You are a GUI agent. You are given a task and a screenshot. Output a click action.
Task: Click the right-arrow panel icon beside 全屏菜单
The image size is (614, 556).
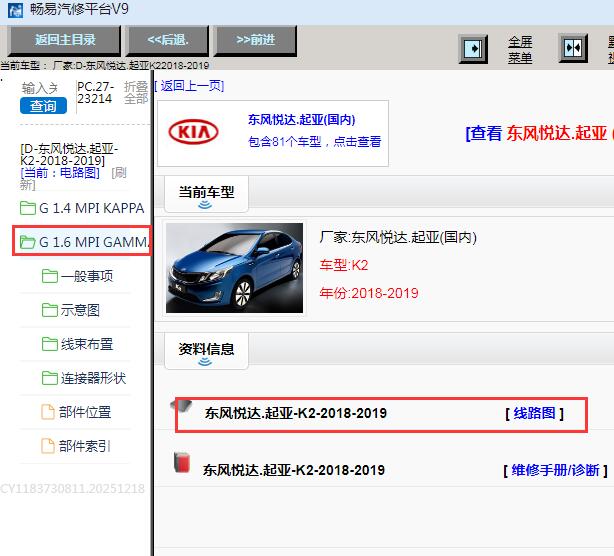click(473, 49)
